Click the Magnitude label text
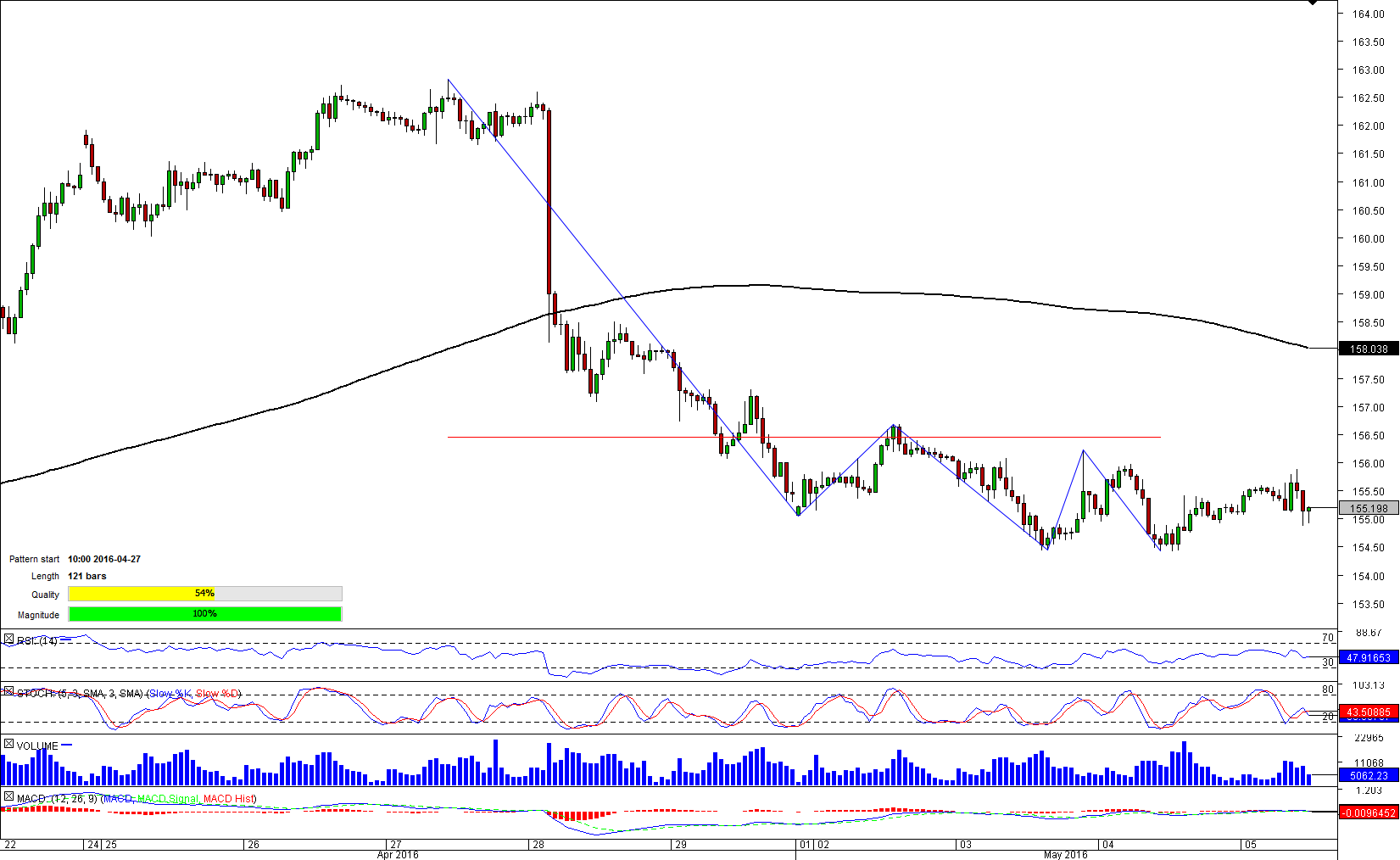Image resolution: width=1400 pixels, height=860 pixels. (x=39, y=615)
